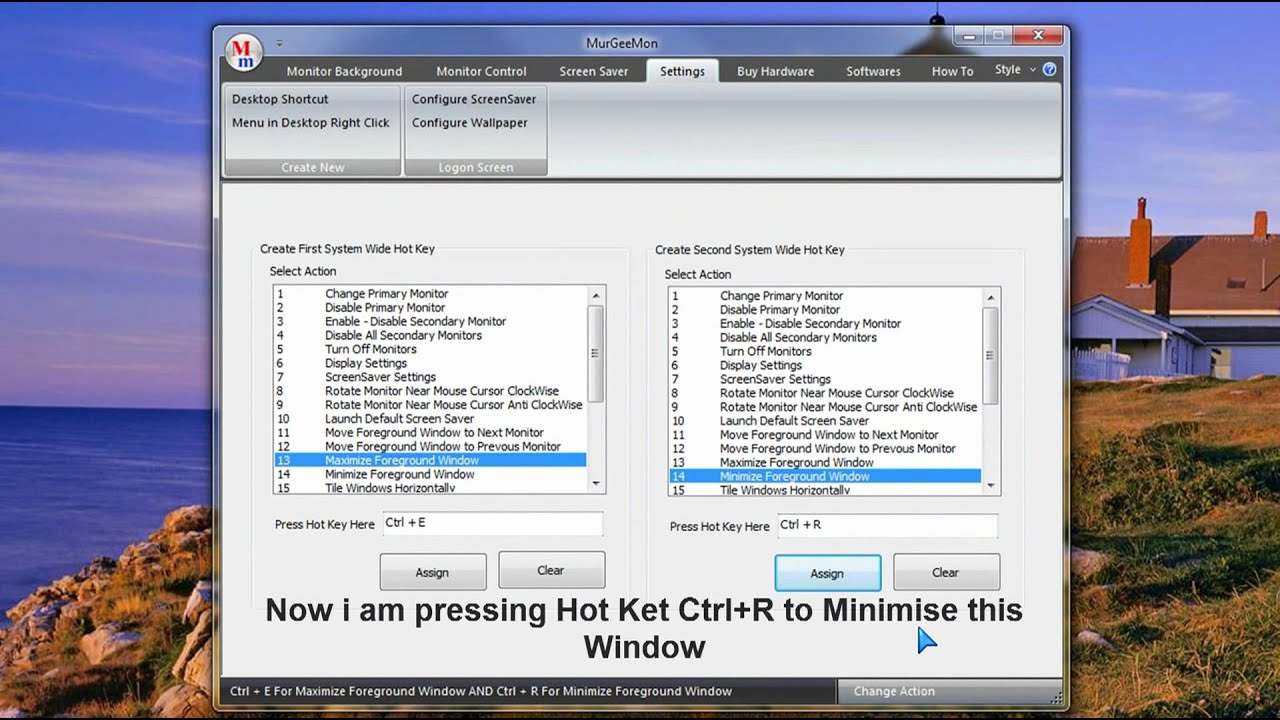Pick Rotate Monitor Anti ClockWise in first list
Image resolution: width=1280 pixels, height=720 pixels.
(x=430, y=406)
